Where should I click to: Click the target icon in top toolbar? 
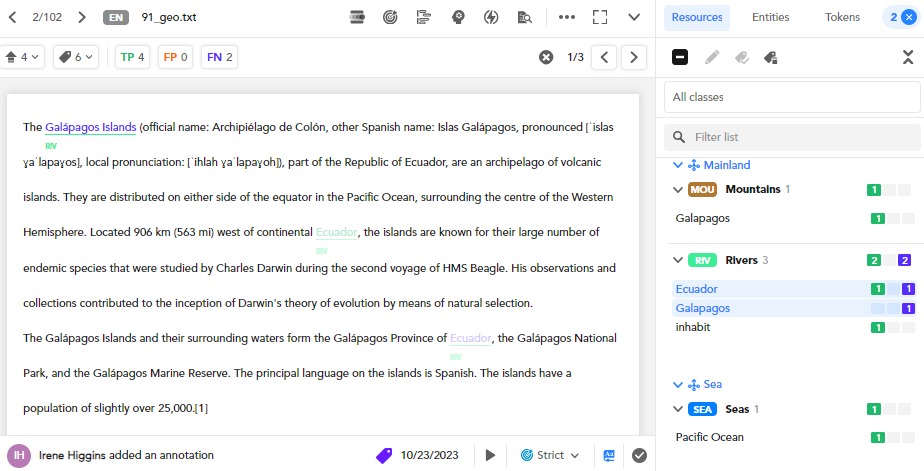coord(391,17)
